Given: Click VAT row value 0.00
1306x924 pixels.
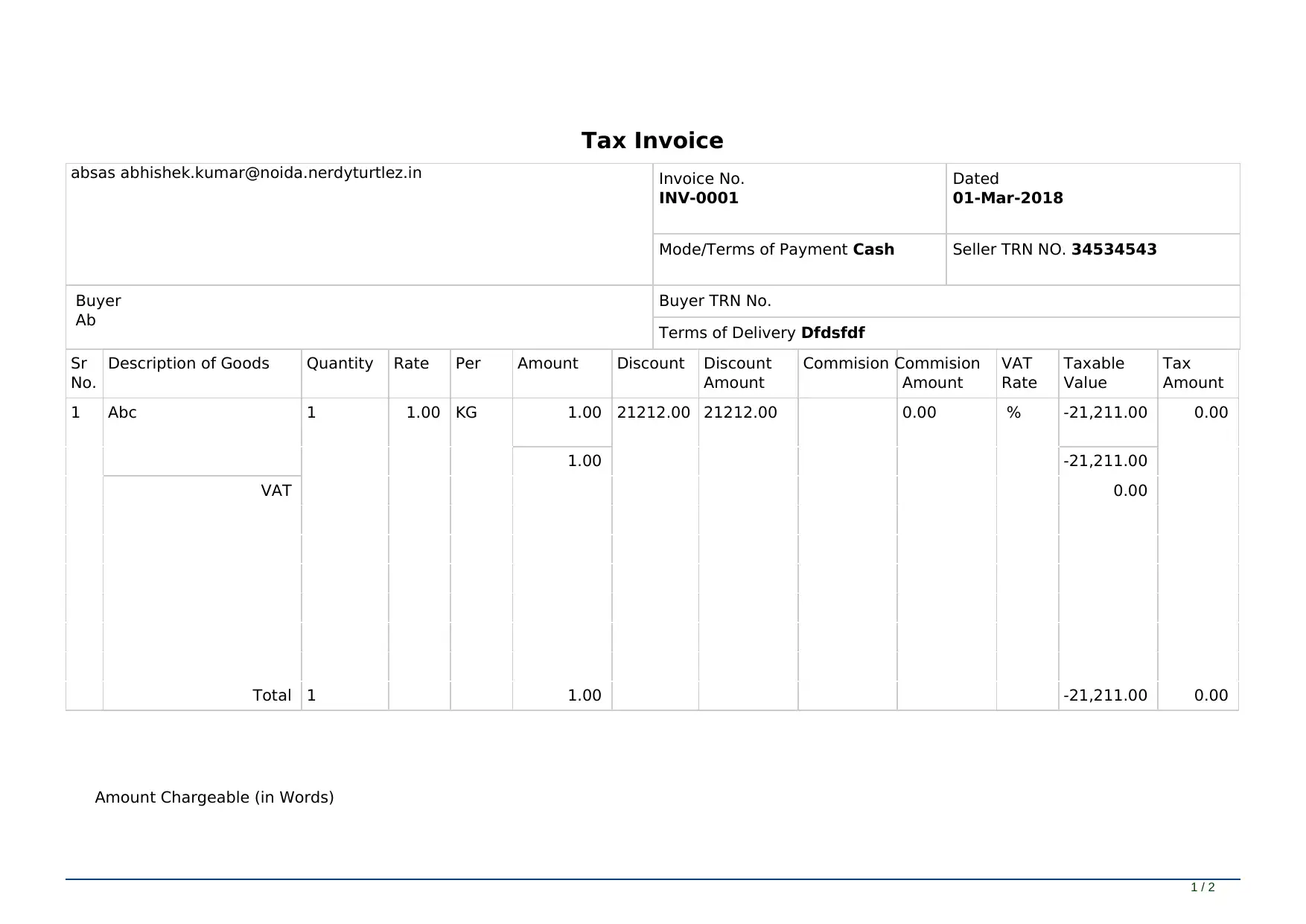Looking at the screenshot, I should tap(1130, 491).
